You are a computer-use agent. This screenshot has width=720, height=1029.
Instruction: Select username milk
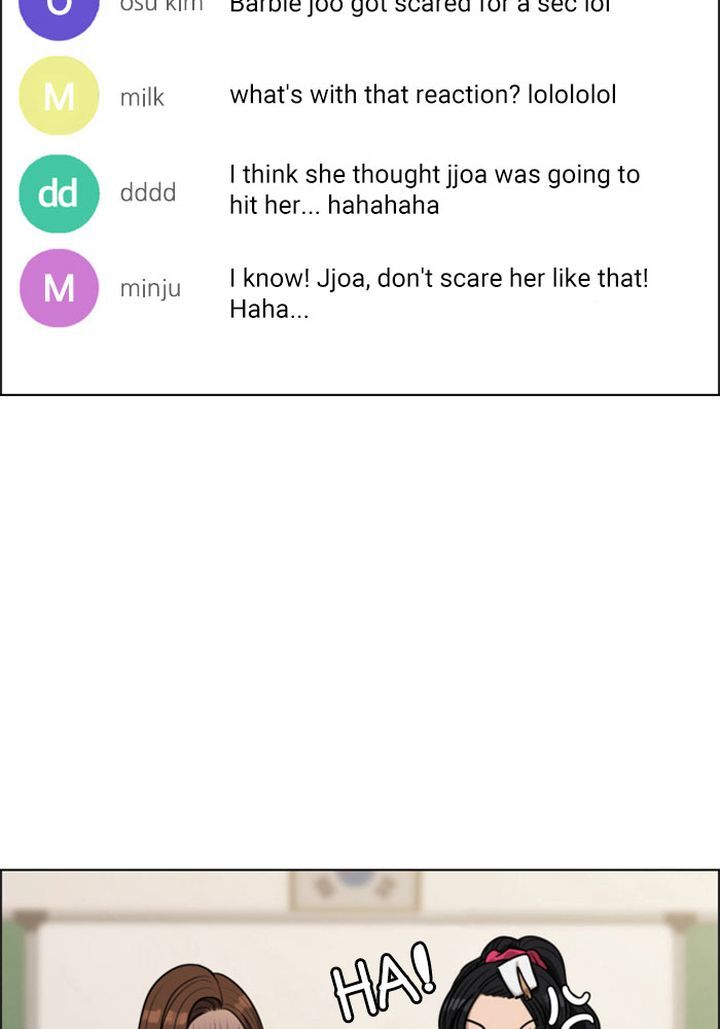coord(142,97)
